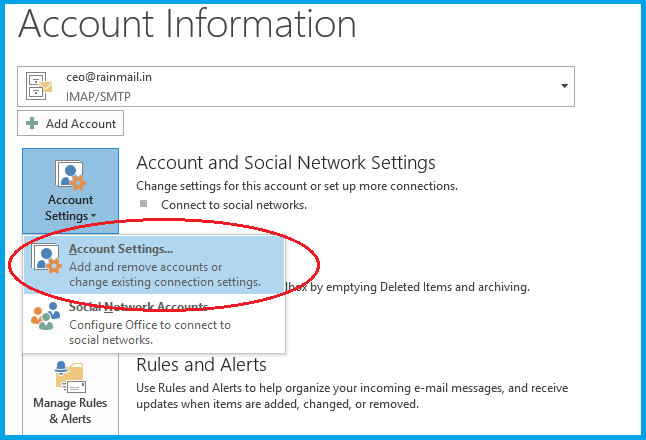Image resolution: width=646 pixels, height=440 pixels.
Task: Click the large Account Settings person-gear icon
Action: click(x=70, y=175)
